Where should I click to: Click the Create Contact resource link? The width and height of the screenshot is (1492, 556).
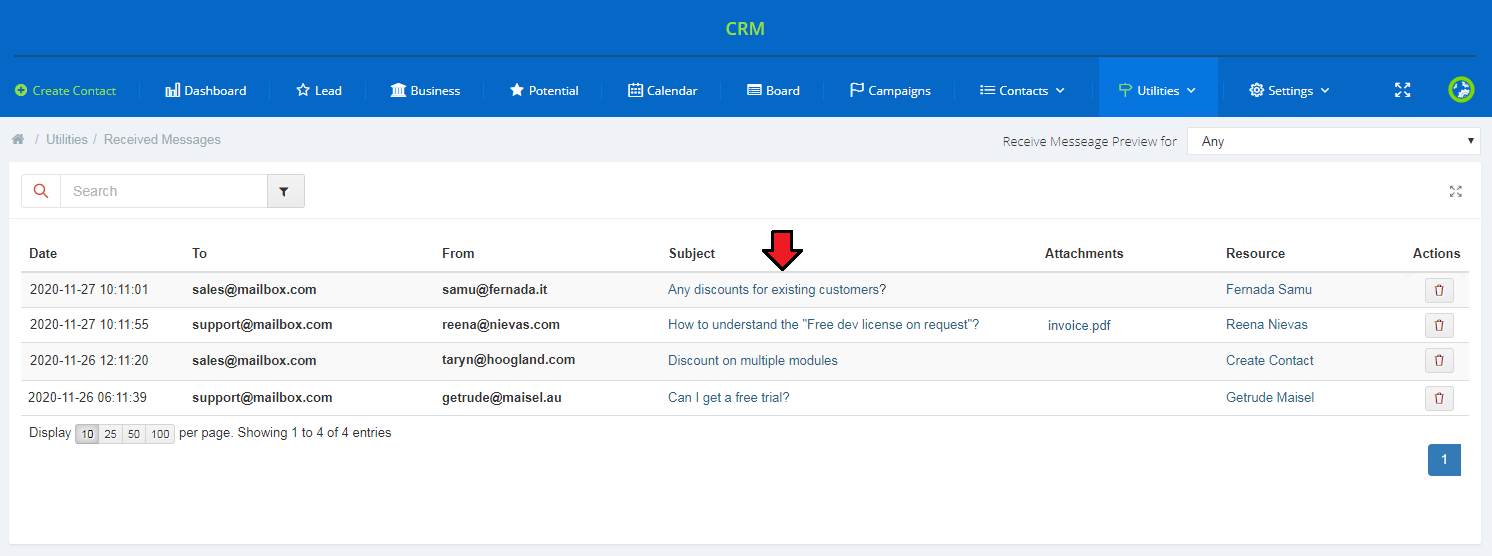click(x=1270, y=361)
